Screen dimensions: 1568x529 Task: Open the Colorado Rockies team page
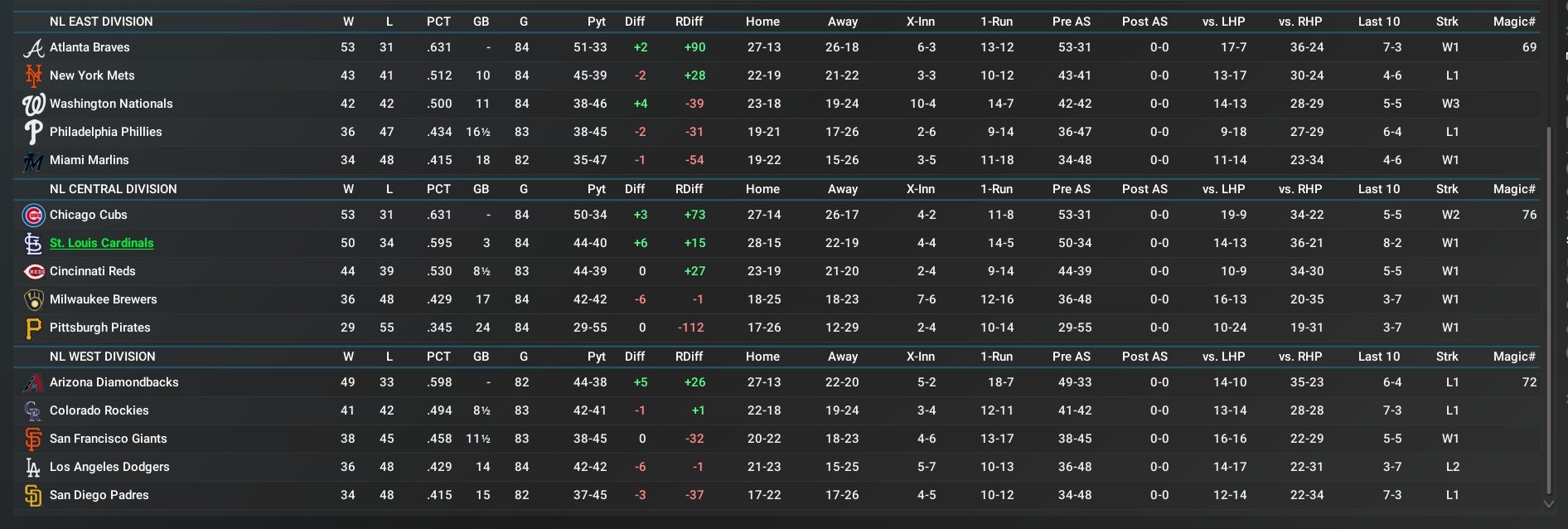click(x=99, y=410)
